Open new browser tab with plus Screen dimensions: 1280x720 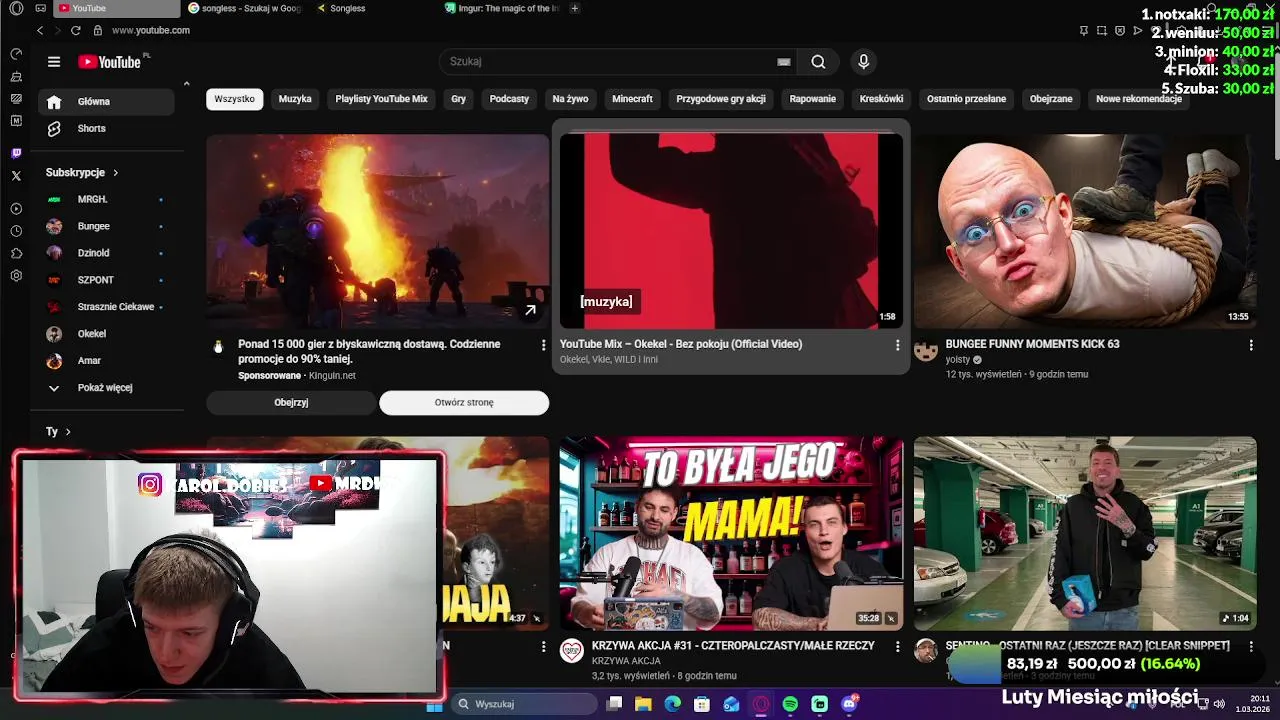(574, 8)
